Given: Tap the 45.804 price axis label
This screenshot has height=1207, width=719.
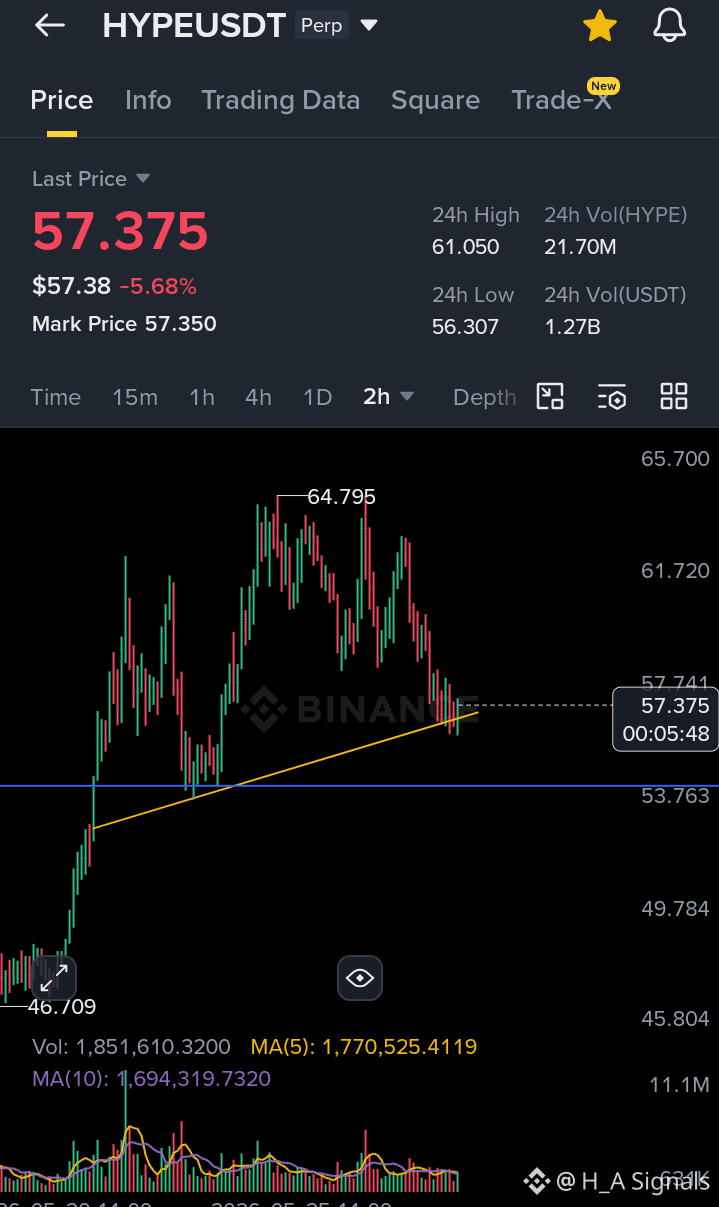Looking at the screenshot, I should pos(675,1019).
